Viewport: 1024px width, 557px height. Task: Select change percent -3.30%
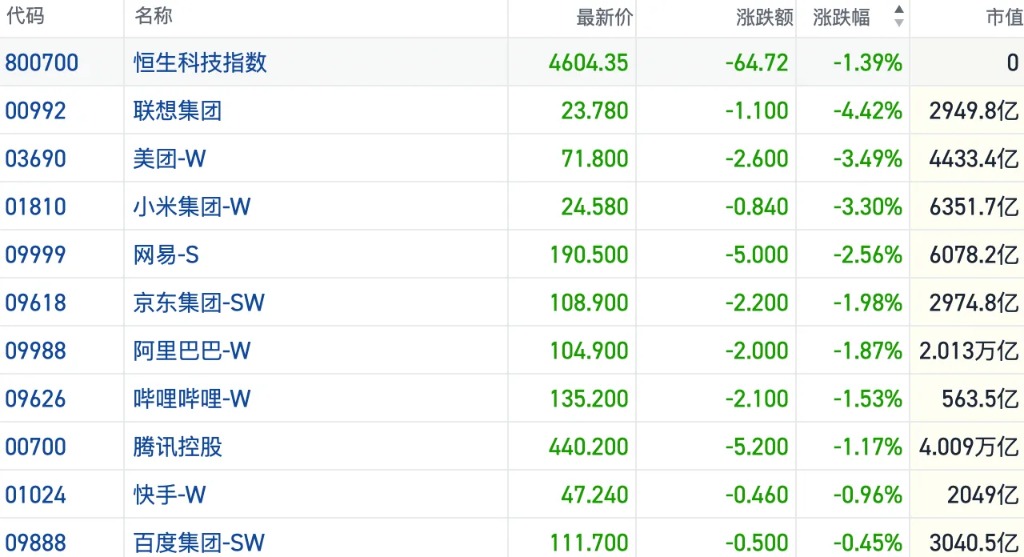coord(868,207)
